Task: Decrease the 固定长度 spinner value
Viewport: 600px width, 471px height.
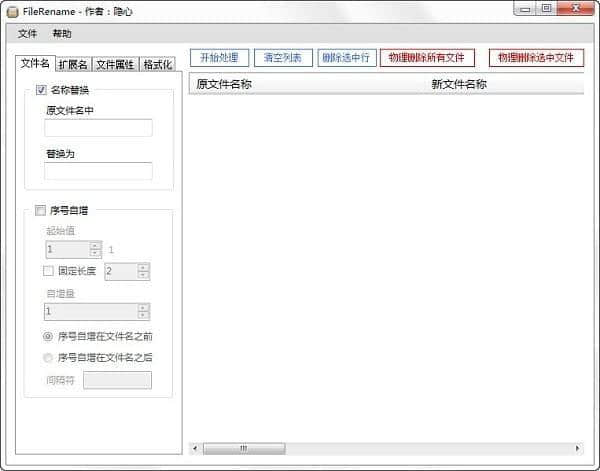Action: click(x=143, y=275)
